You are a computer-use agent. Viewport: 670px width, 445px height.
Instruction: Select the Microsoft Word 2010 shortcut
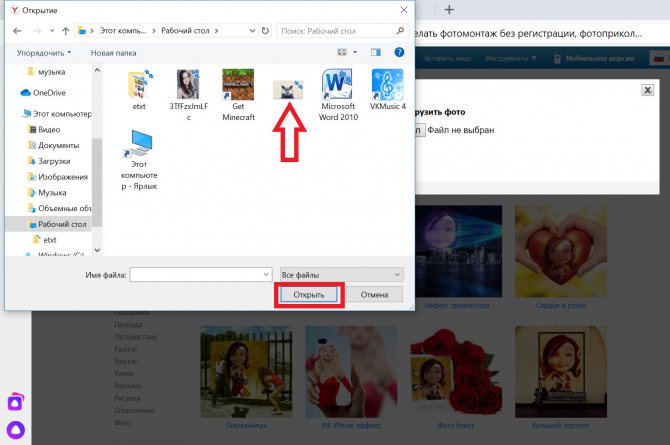(338, 95)
